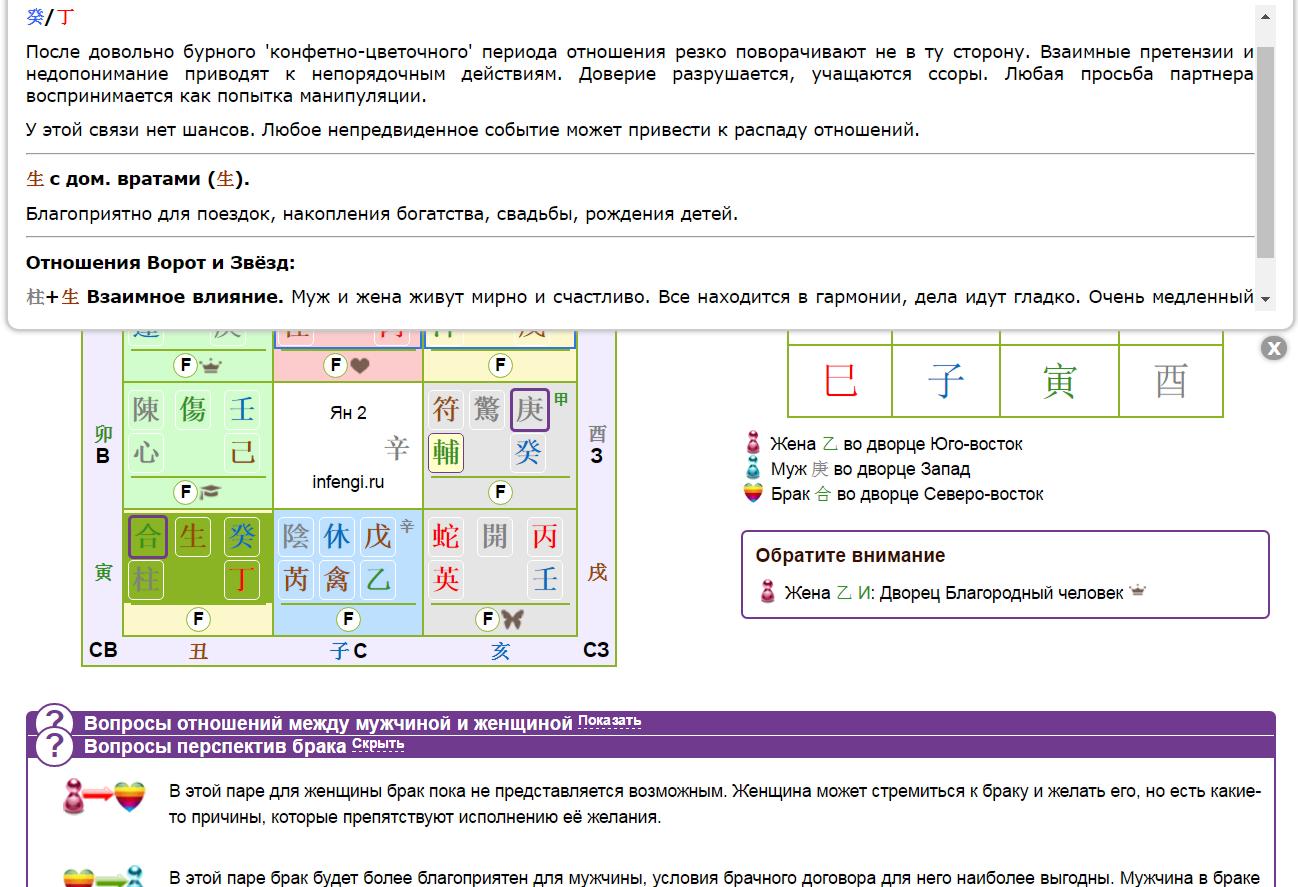Click the Отношения Ворот и Звёзд heading
The width and height of the screenshot is (1298, 887).
[x=160, y=263]
